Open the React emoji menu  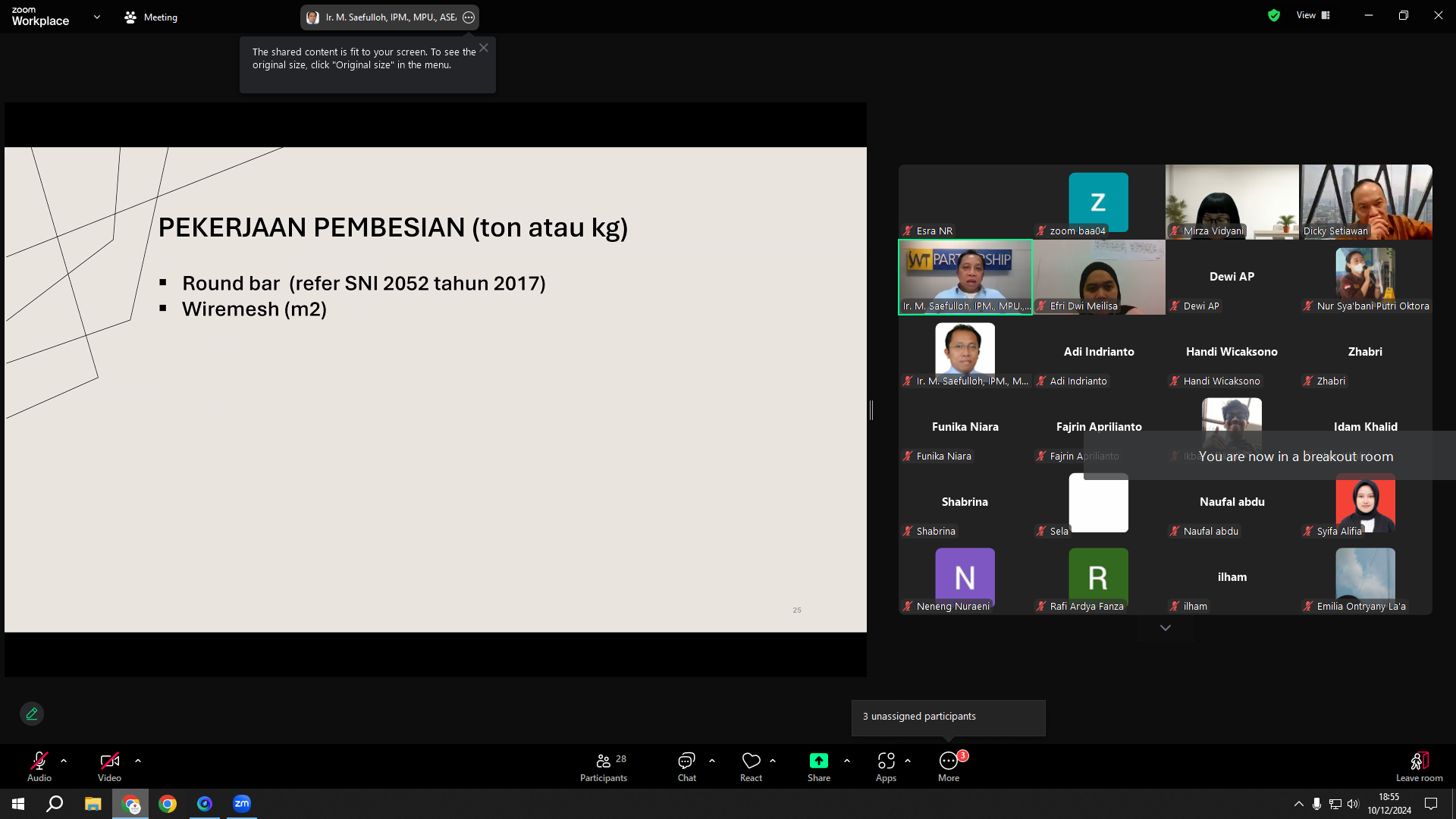pyautogui.click(x=752, y=766)
